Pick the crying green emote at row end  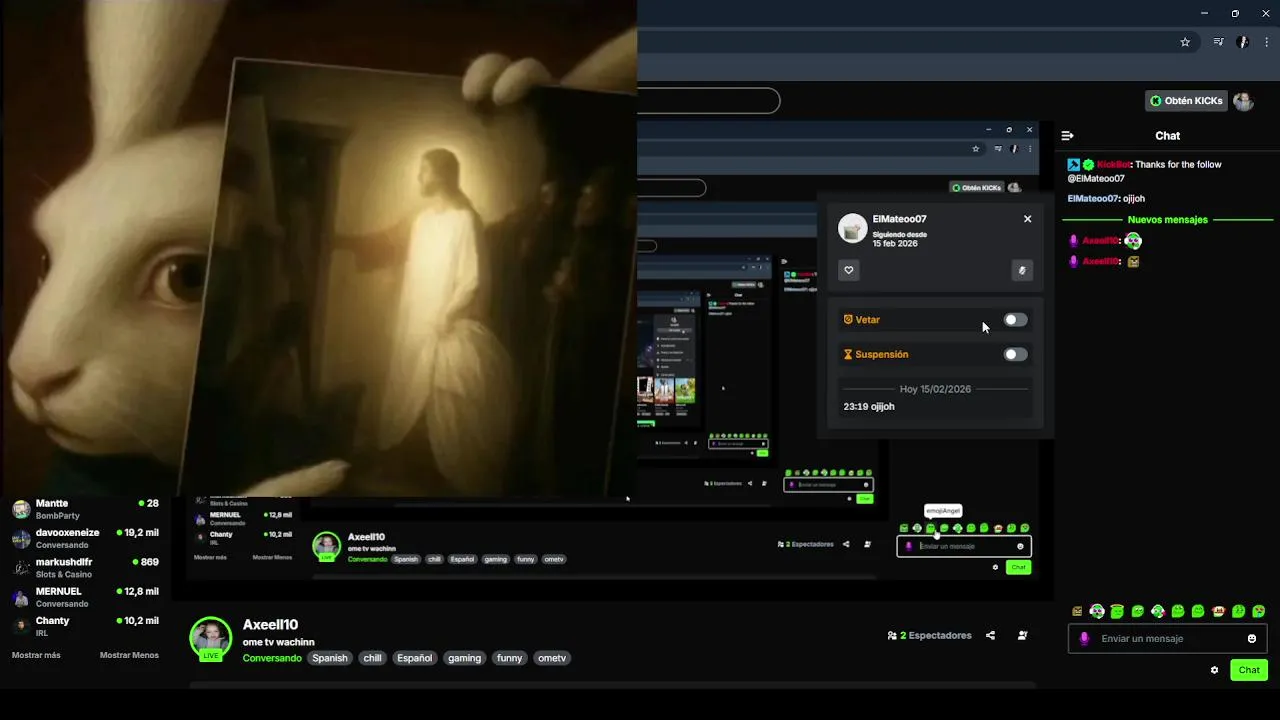click(x=1258, y=611)
